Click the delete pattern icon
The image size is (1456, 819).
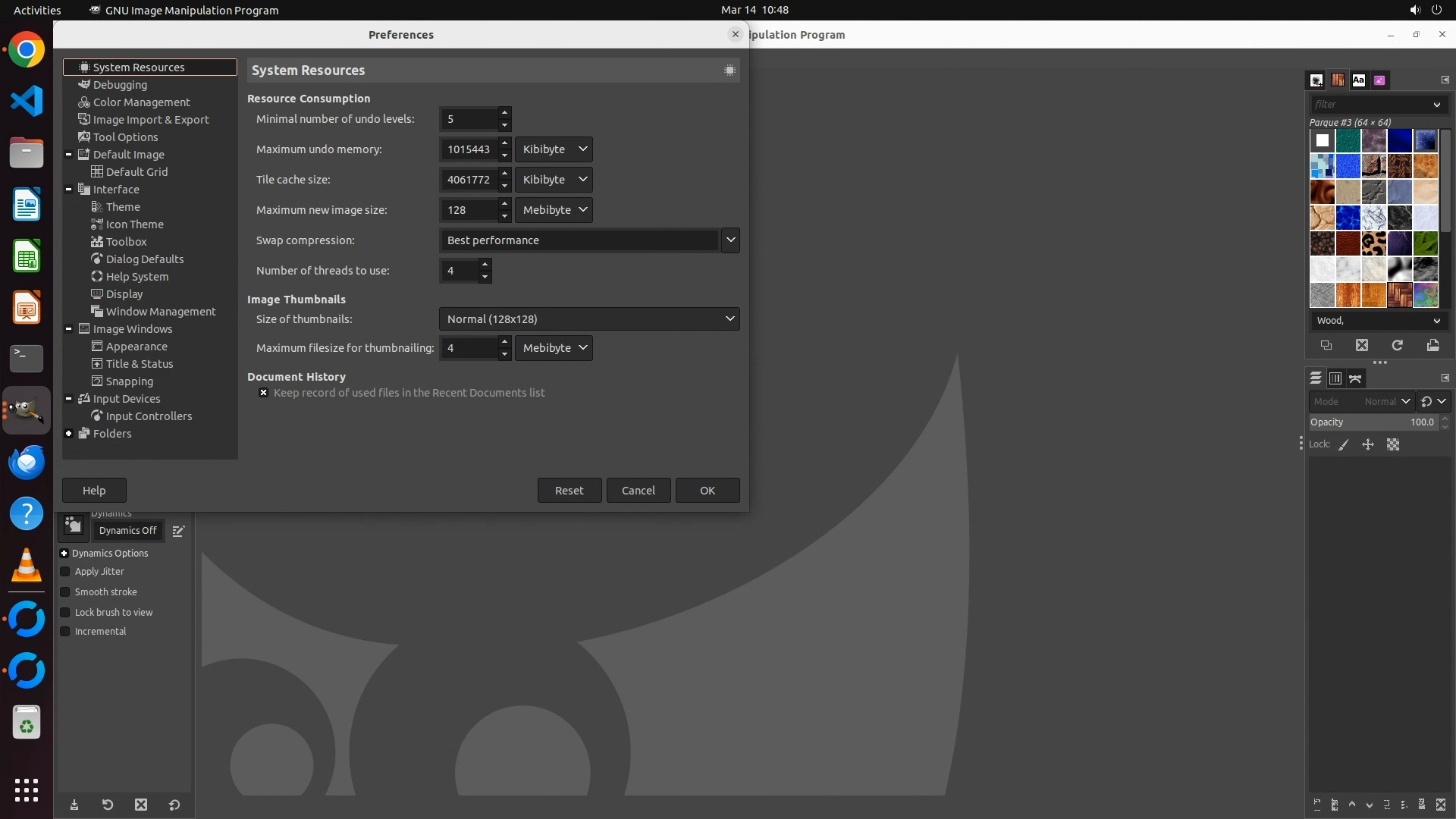[1361, 346]
